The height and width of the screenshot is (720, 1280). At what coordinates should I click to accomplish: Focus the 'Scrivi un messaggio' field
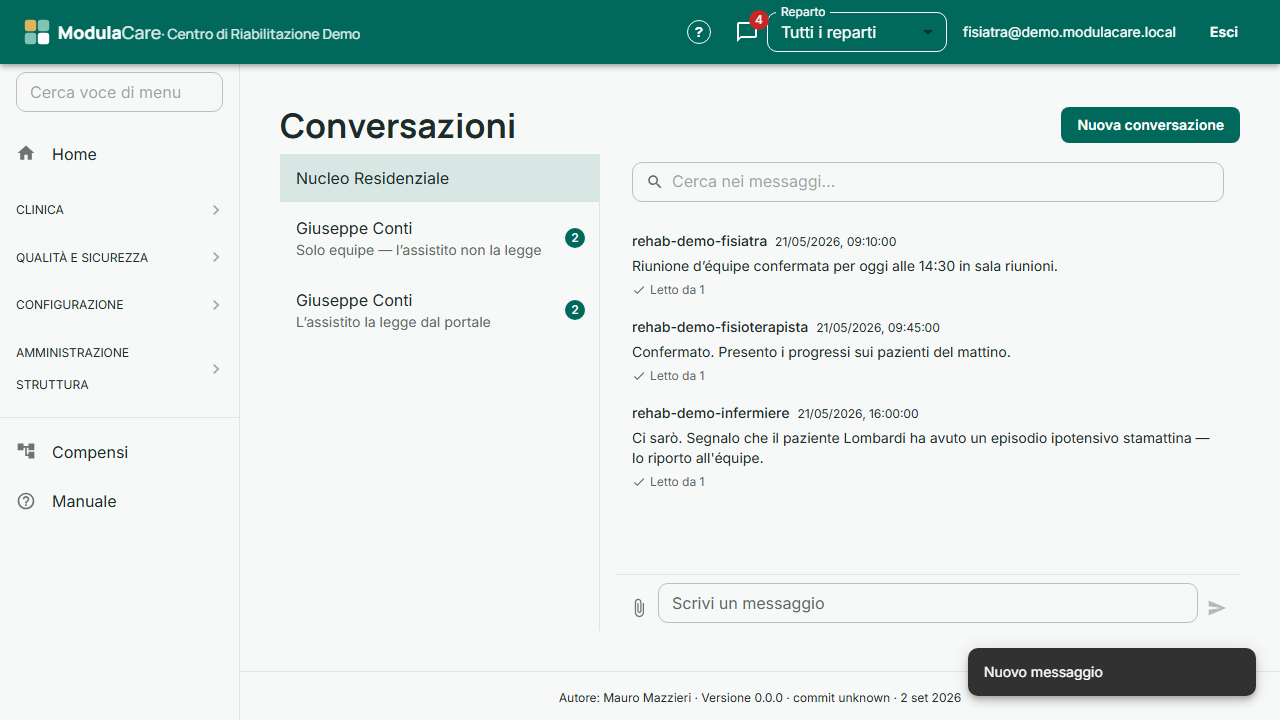[x=928, y=603]
